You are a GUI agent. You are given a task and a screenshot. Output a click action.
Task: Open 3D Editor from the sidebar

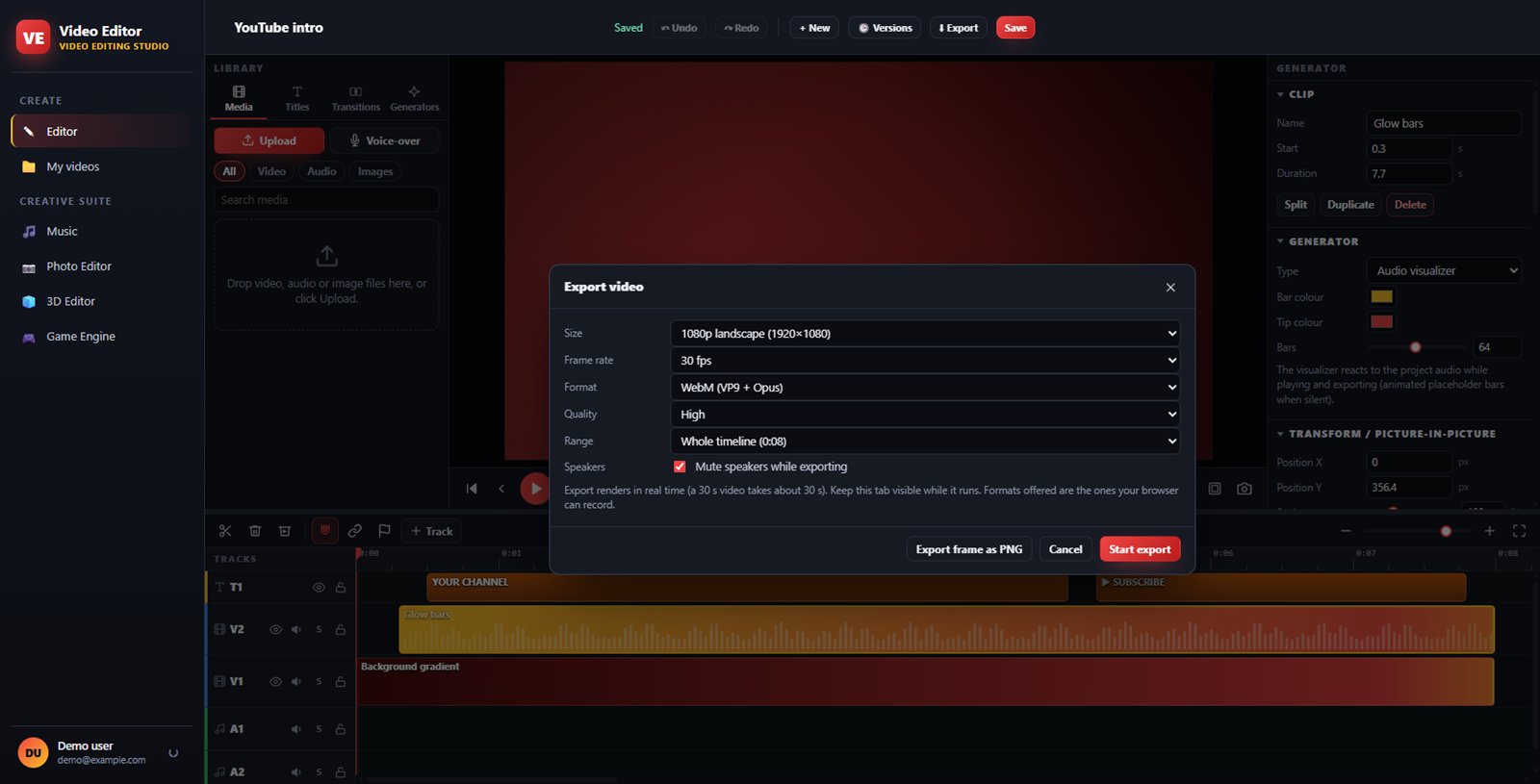pyautogui.click(x=102, y=301)
